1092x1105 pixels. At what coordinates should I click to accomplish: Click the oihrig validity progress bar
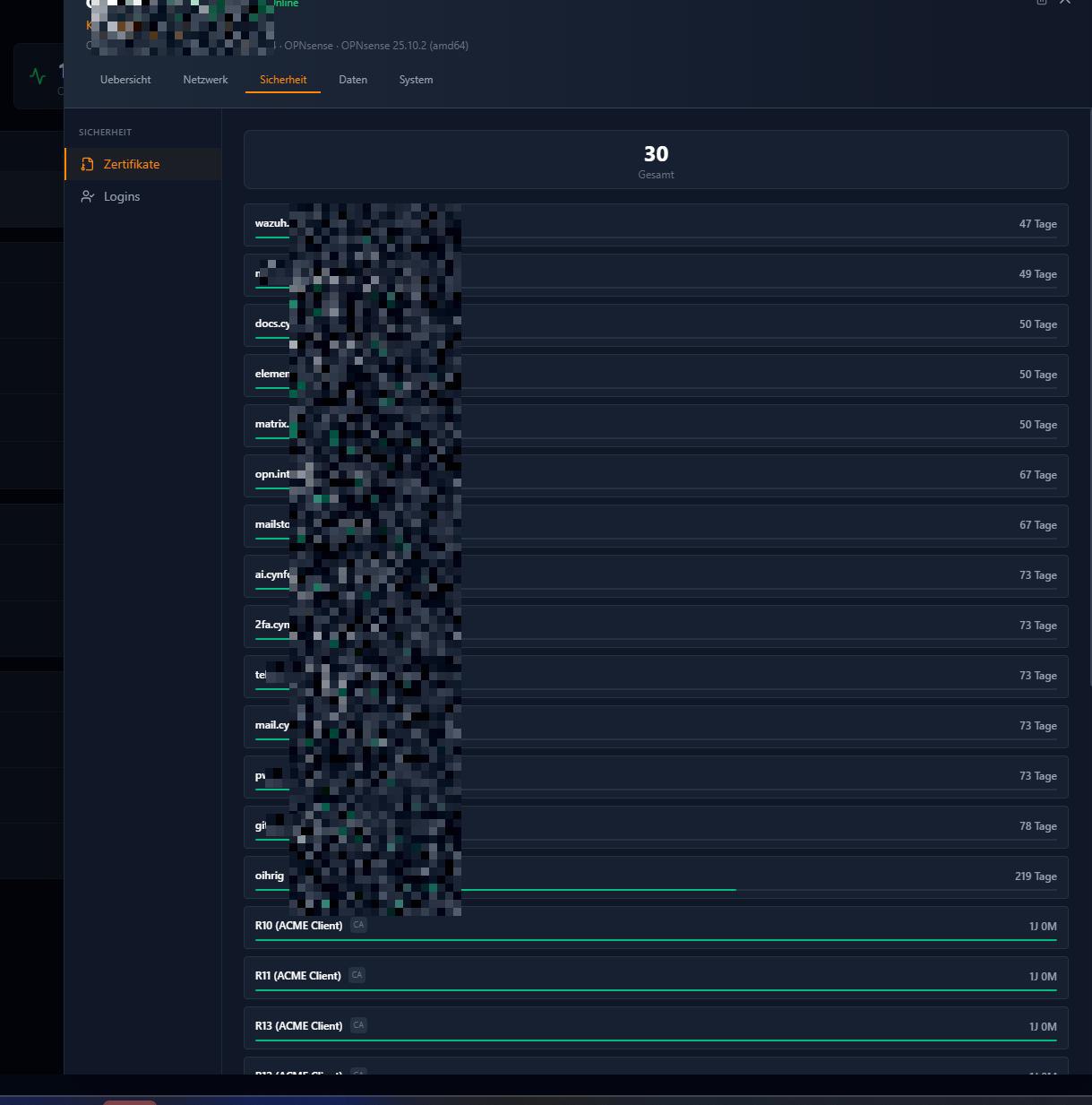tap(656, 890)
